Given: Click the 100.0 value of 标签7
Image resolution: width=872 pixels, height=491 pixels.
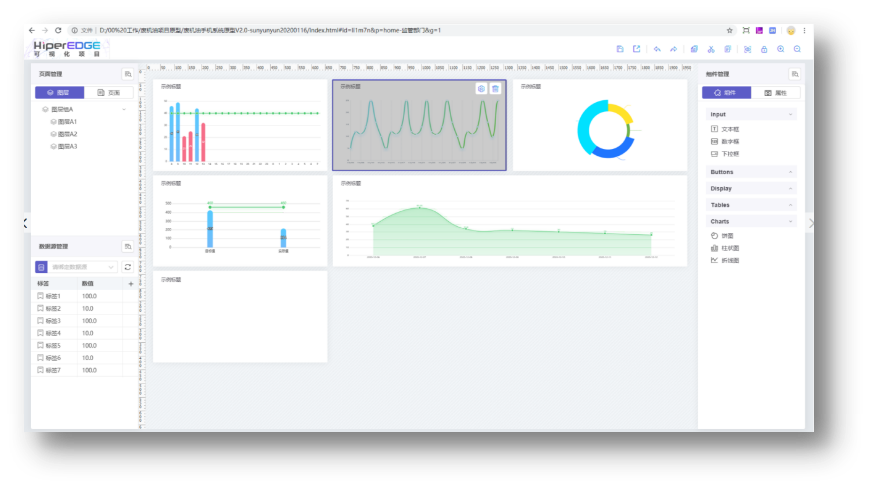Looking at the screenshot, I should [x=89, y=370].
